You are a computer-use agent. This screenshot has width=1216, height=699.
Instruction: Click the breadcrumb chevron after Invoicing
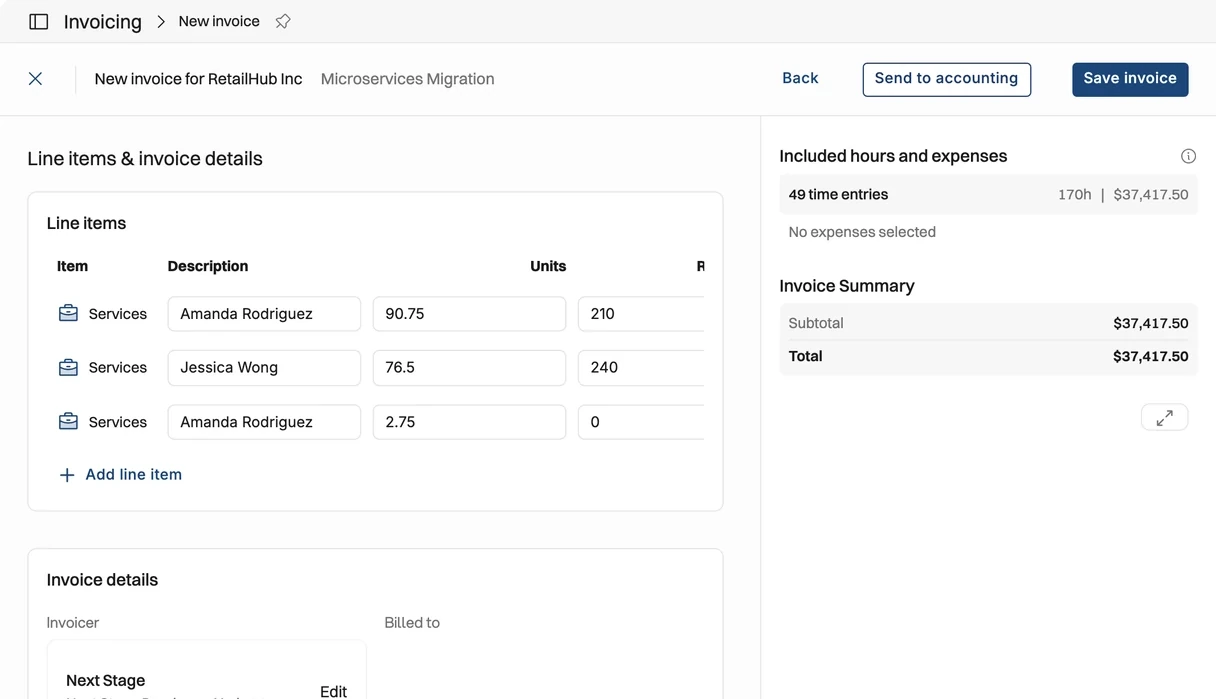(160, 21)
